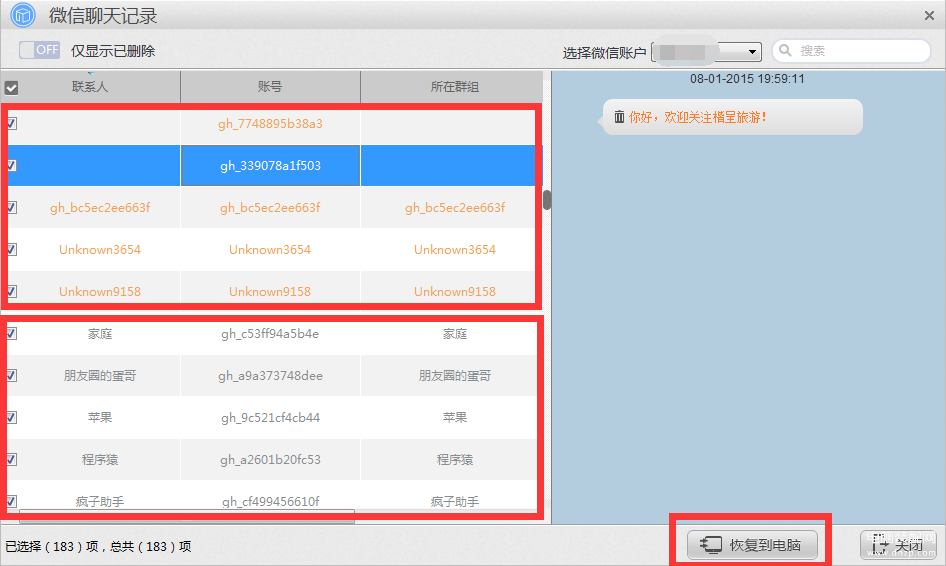Select 疯子助手 in 所在群组 column

[x=455, y=501]
